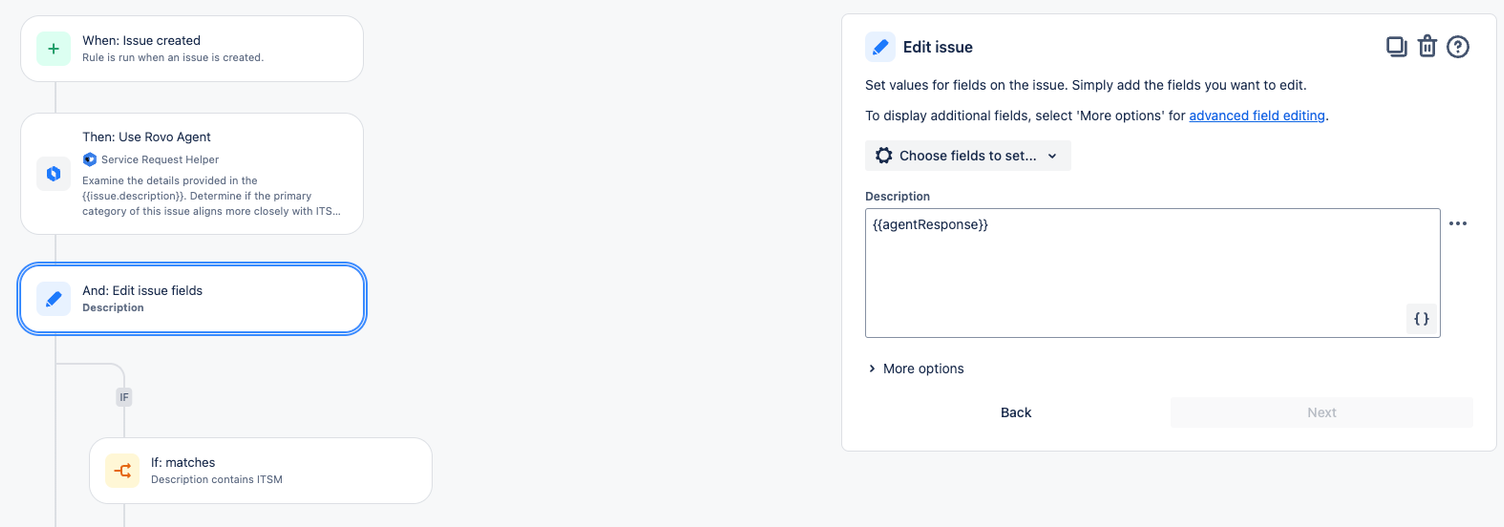Click the Rovo Agent step icon
Screen dimensions: 1504x527
[x=54, y=174]
